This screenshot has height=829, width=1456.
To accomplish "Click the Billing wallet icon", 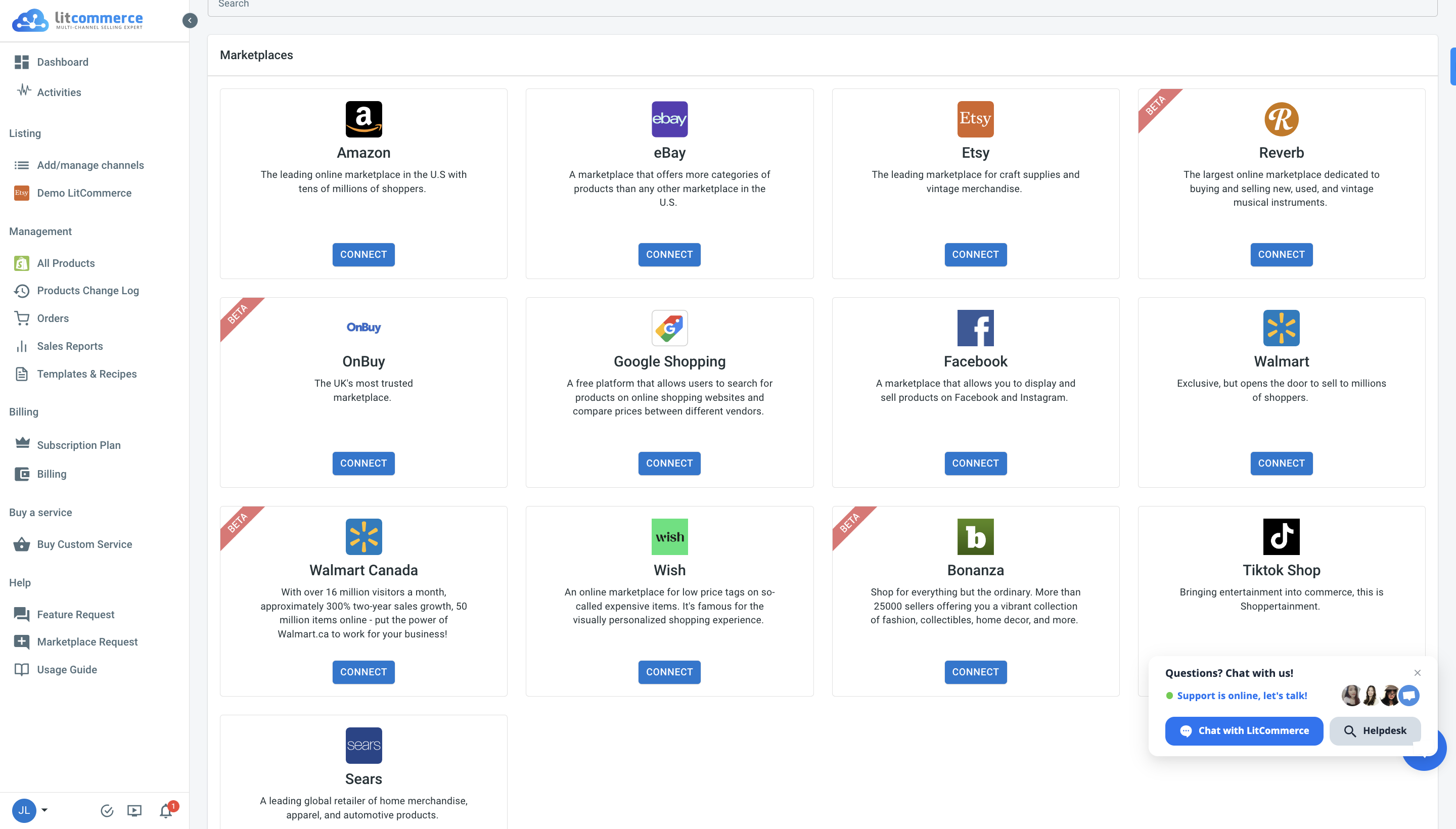I will click(x=22, y=474).
